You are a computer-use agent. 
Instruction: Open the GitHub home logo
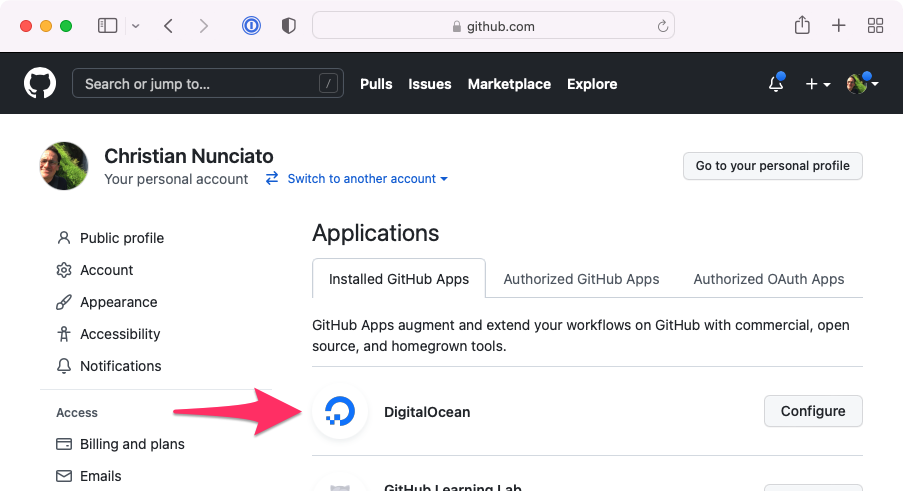pyautogui.click(x=40, y=83)
